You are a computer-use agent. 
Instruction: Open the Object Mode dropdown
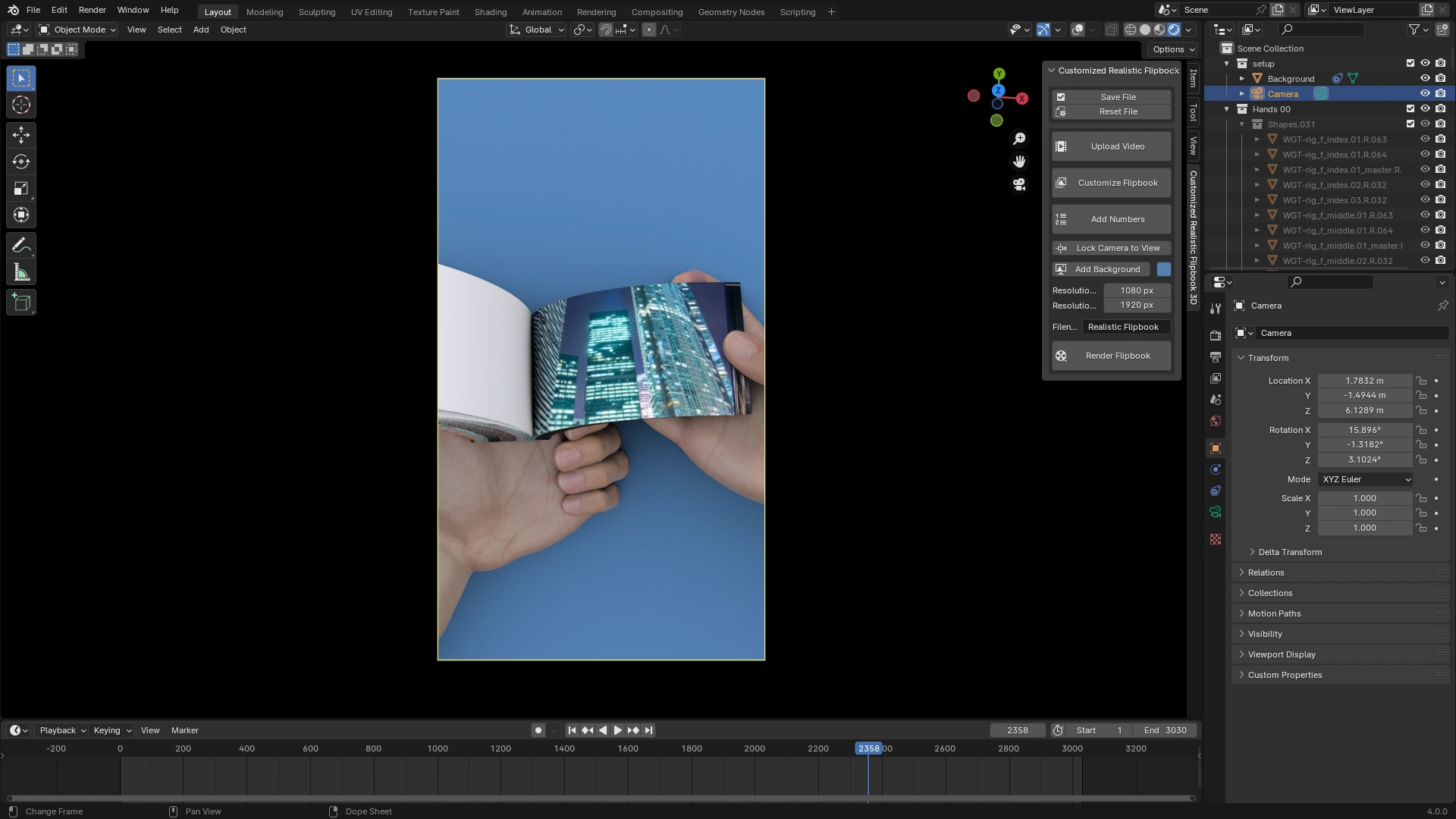point(78,30)
